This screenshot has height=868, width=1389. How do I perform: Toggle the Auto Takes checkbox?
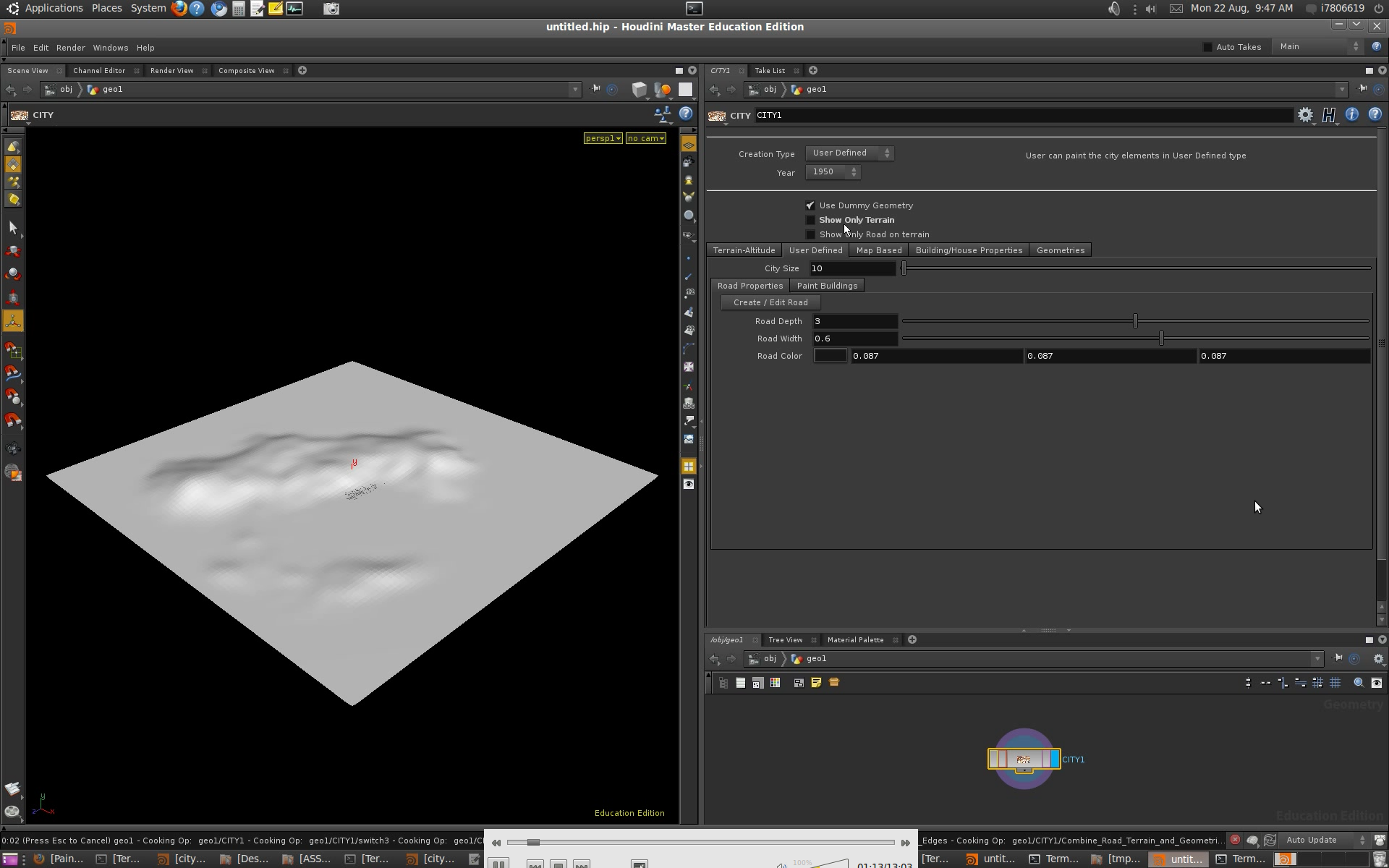[1207, 47]
